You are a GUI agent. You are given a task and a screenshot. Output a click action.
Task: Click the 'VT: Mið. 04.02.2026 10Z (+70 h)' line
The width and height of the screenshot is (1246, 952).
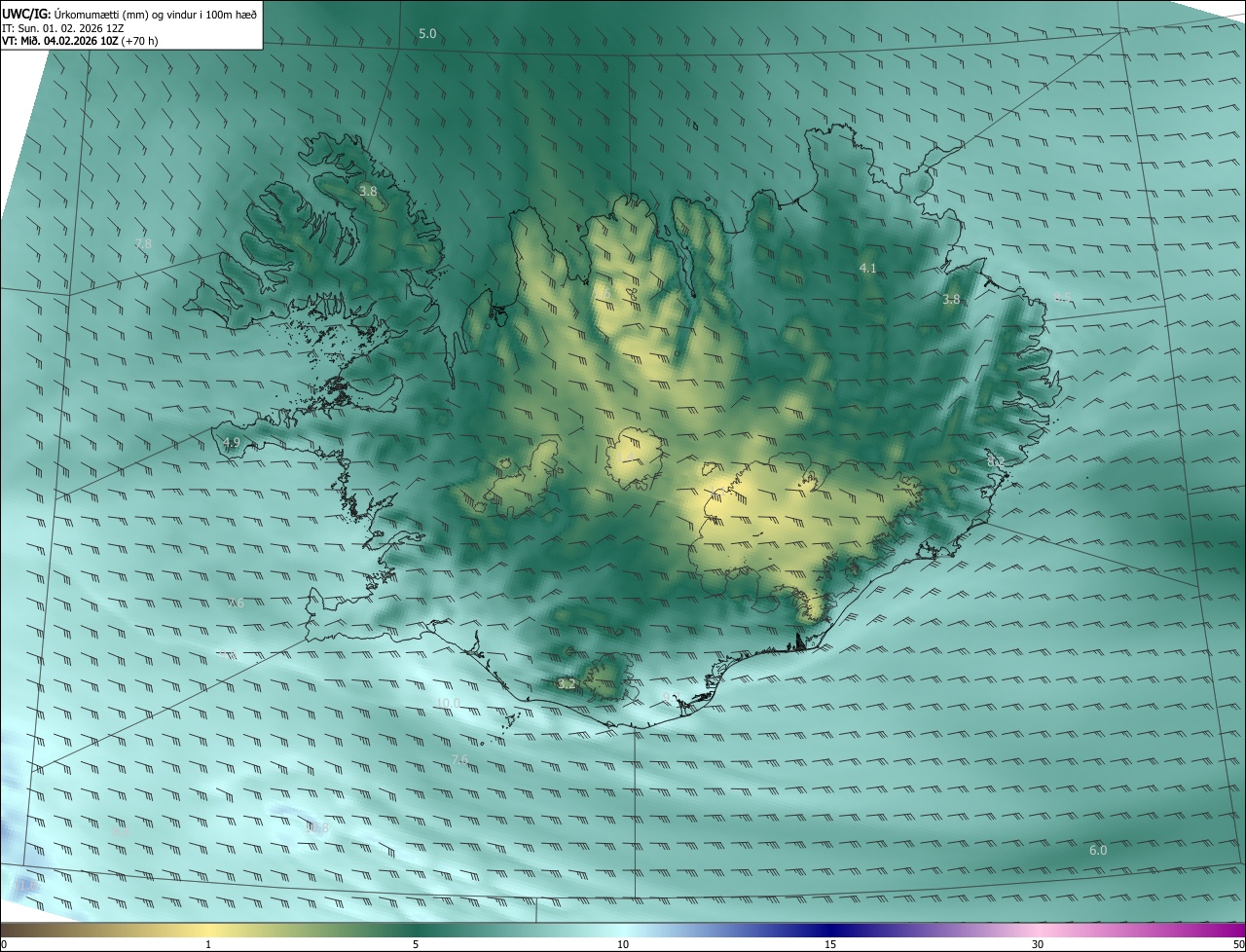pyautogui.click(x=81, y=41)
